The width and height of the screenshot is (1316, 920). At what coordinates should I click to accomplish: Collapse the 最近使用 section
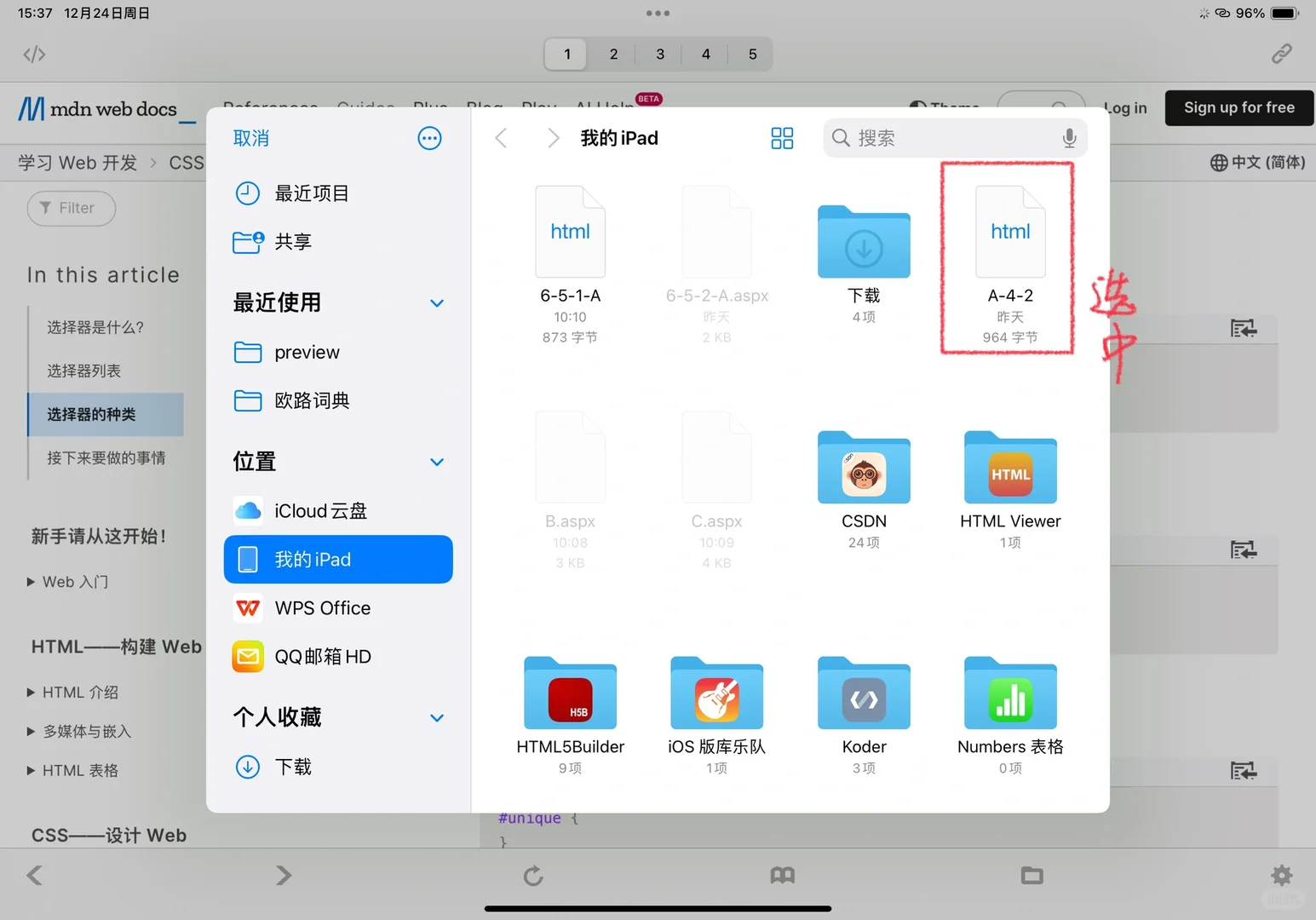[x=437, y=302]
